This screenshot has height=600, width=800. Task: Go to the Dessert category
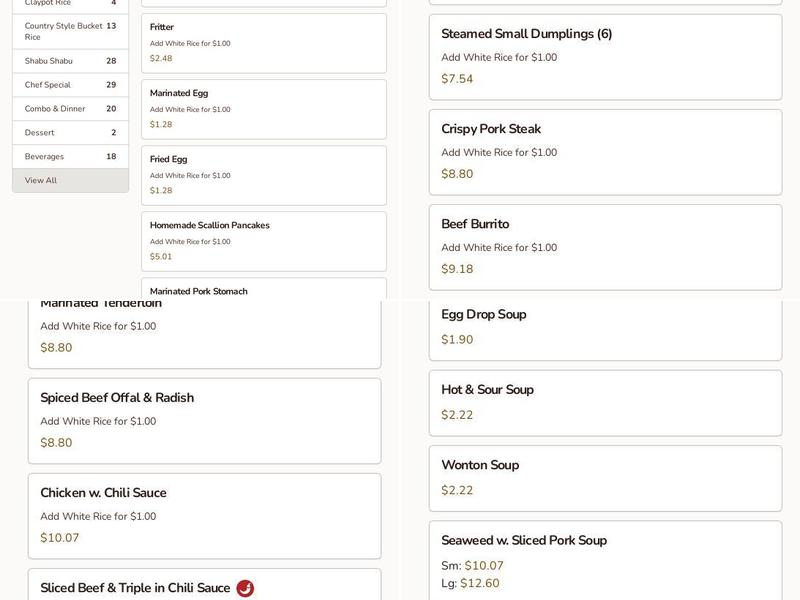(70, 133)
